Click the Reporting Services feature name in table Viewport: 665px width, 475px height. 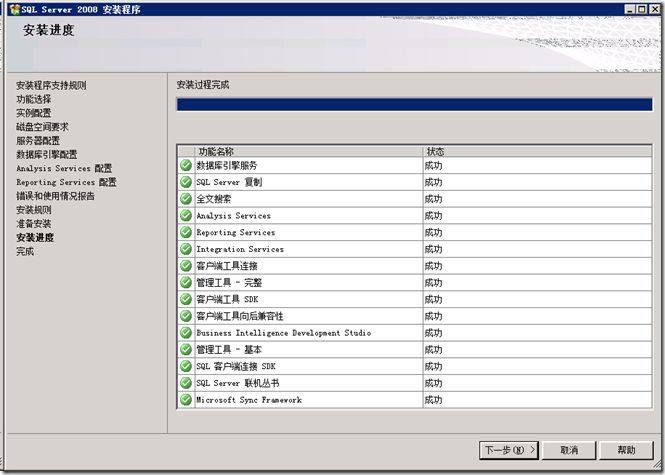coord(236,232)
